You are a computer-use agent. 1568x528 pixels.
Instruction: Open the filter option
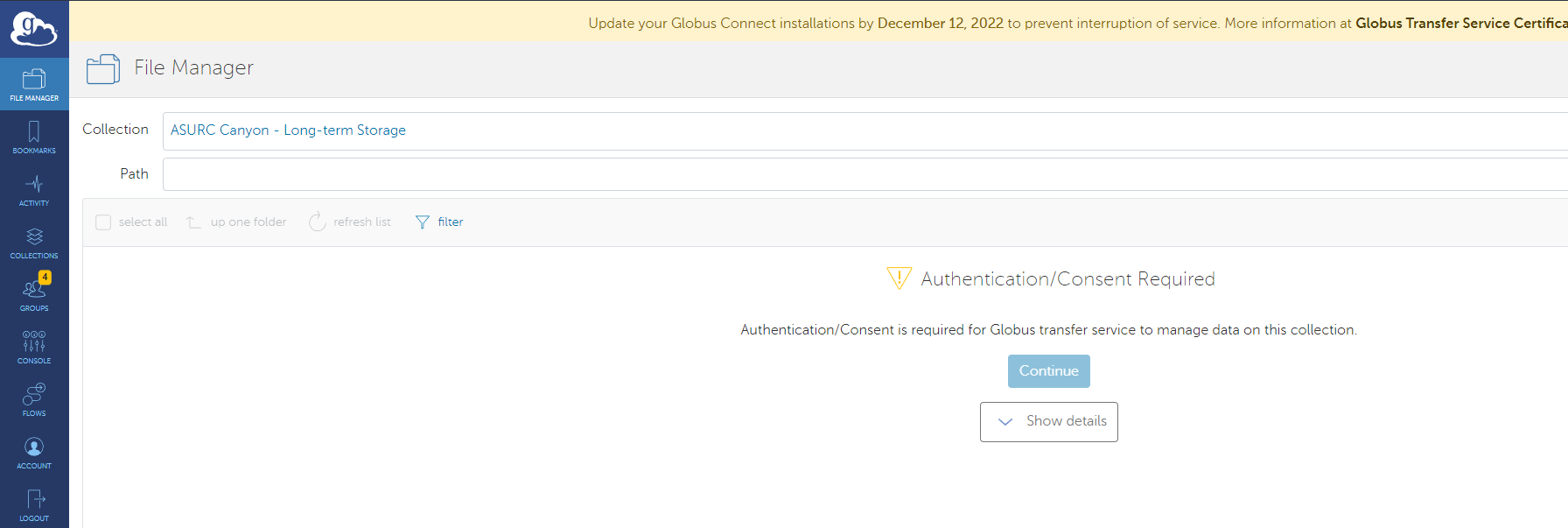click(439, 222)
